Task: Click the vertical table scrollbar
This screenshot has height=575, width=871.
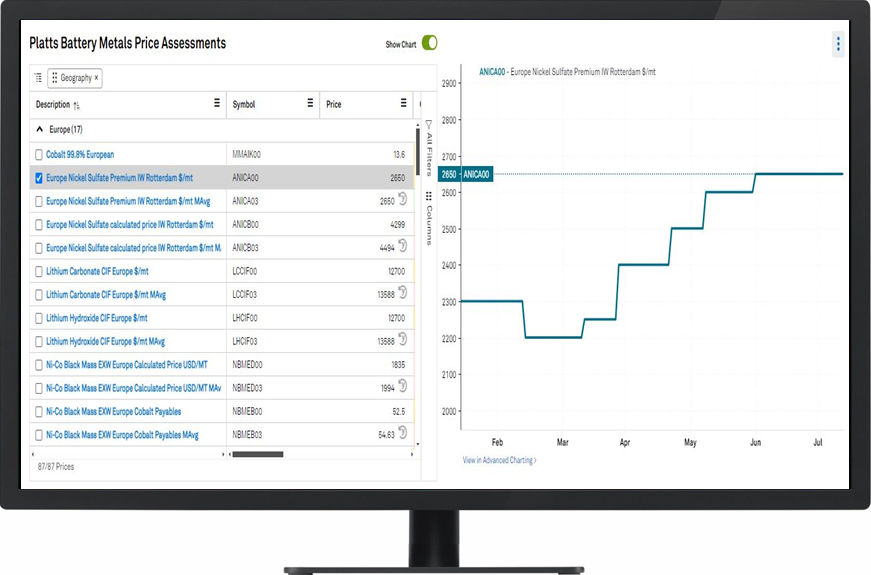Action: 418,150
